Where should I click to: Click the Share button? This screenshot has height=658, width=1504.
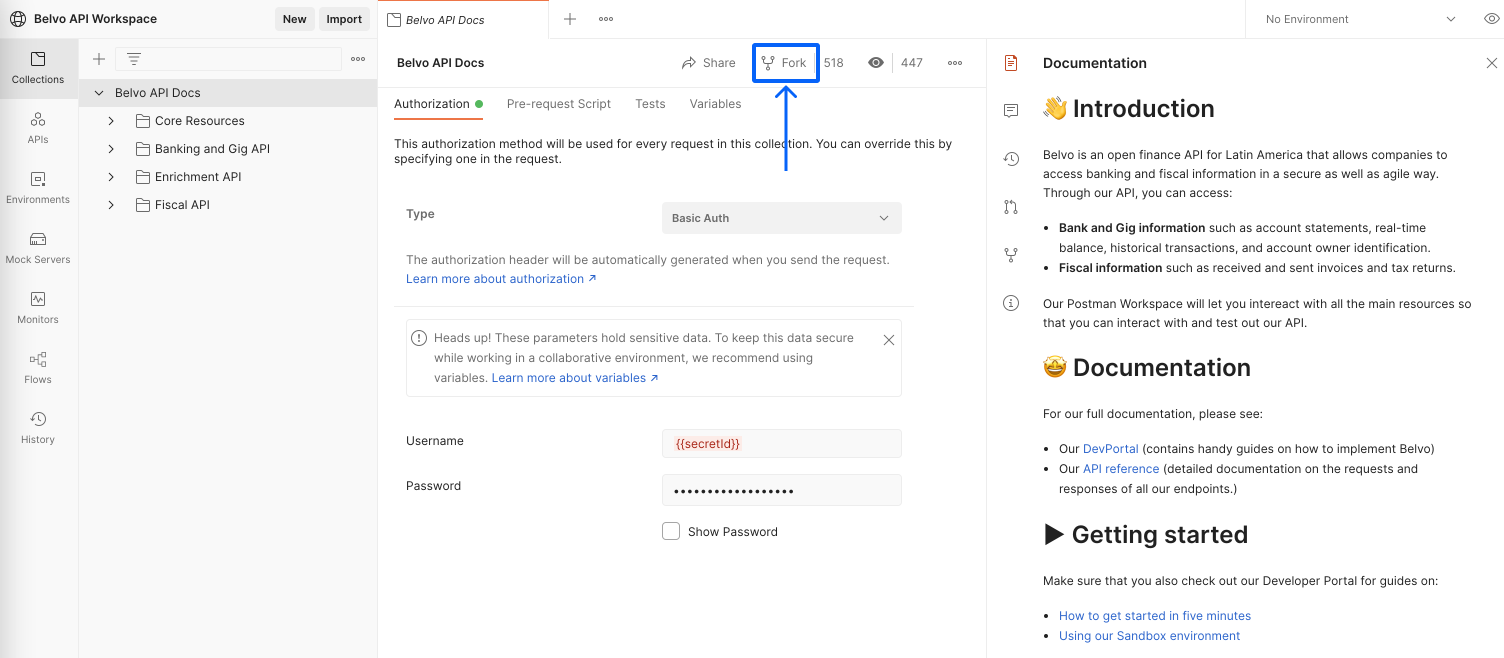point(708,63)
